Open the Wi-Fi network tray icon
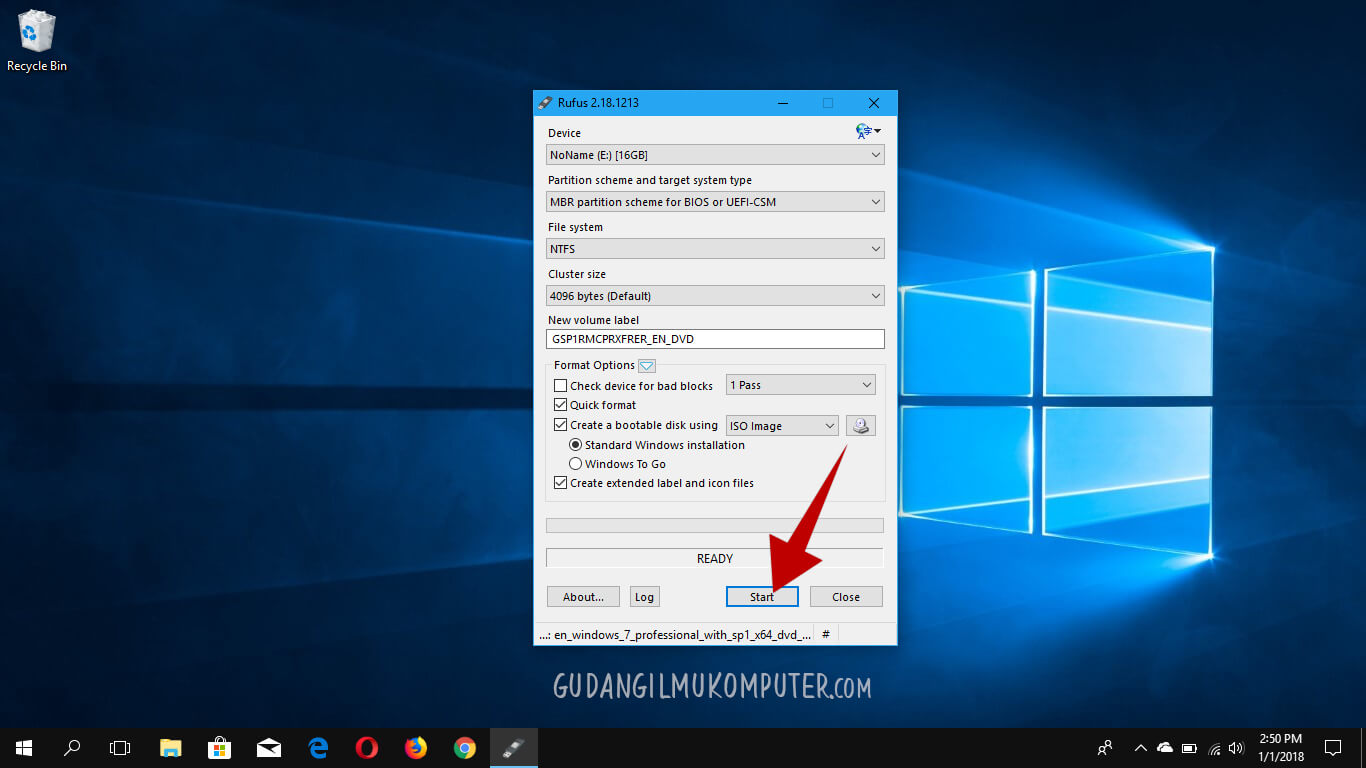 pyautogui.click(x=1215, y=748)
